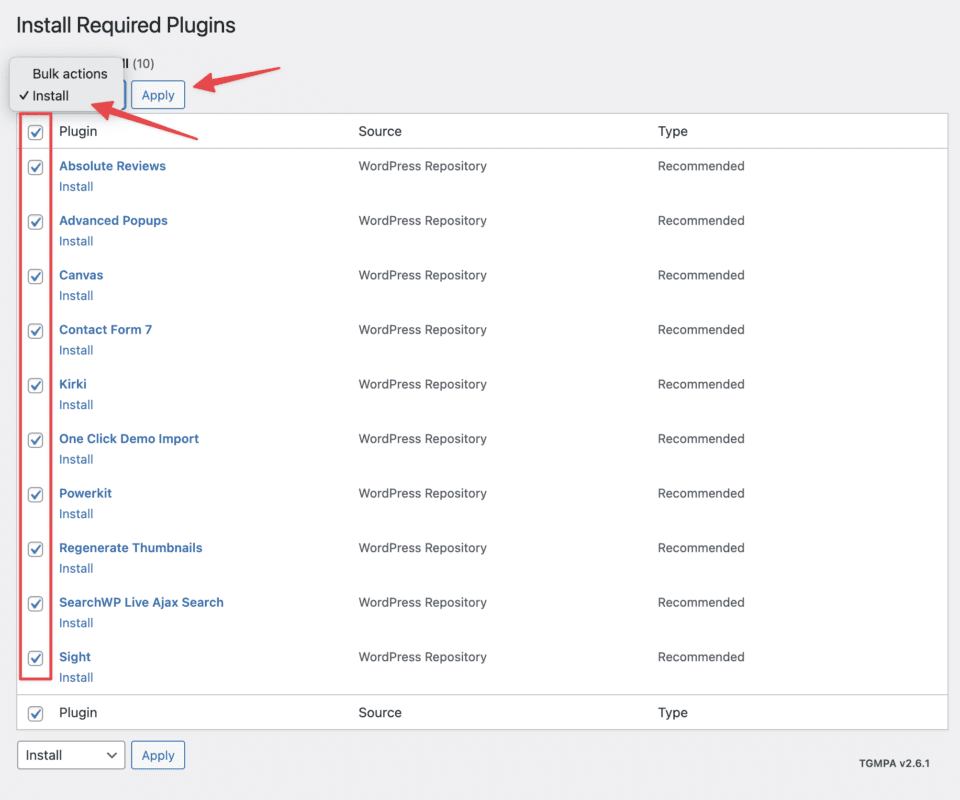
Task: Open the bottom Install bulk actions dropdown
Action: 70,756
